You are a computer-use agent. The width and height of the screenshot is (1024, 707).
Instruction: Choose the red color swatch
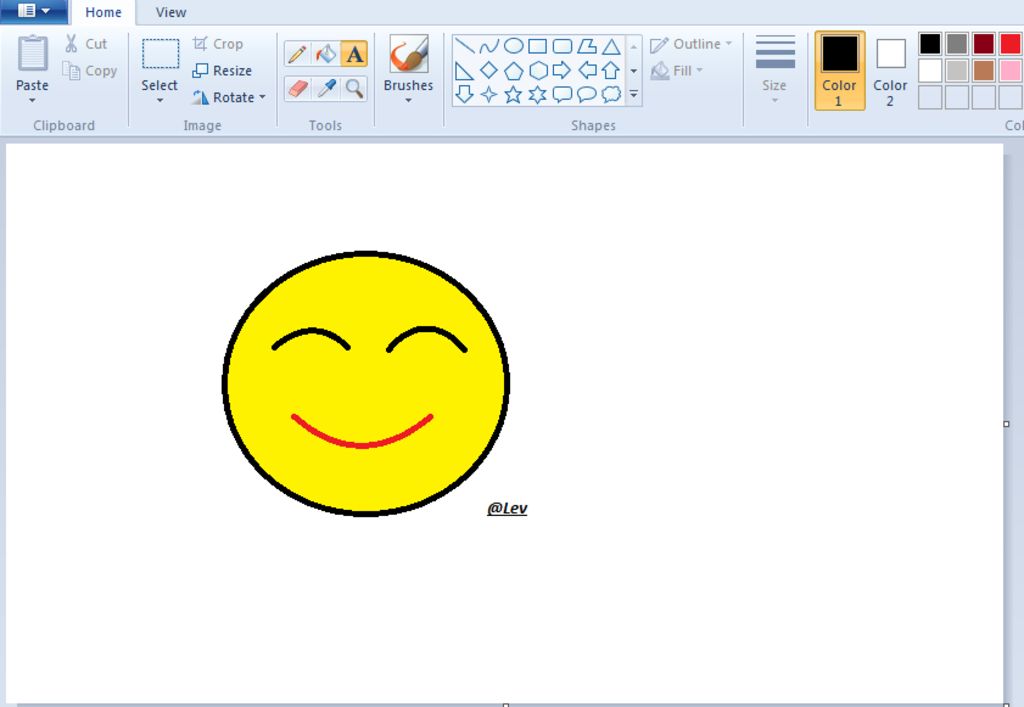click(x=1010, y=44)
